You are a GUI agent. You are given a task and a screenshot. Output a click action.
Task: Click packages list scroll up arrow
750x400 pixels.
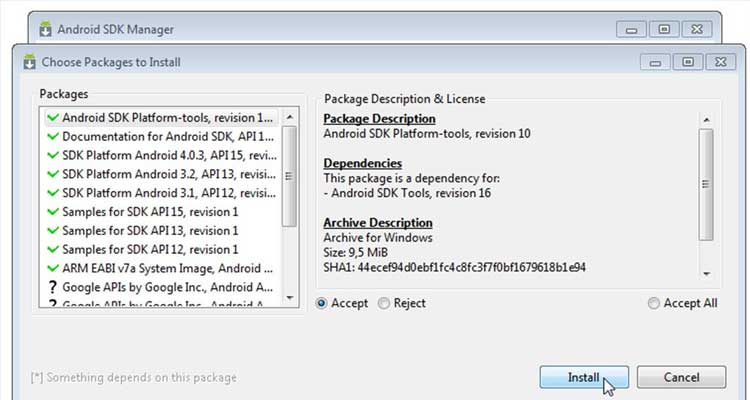pos(289,117)
